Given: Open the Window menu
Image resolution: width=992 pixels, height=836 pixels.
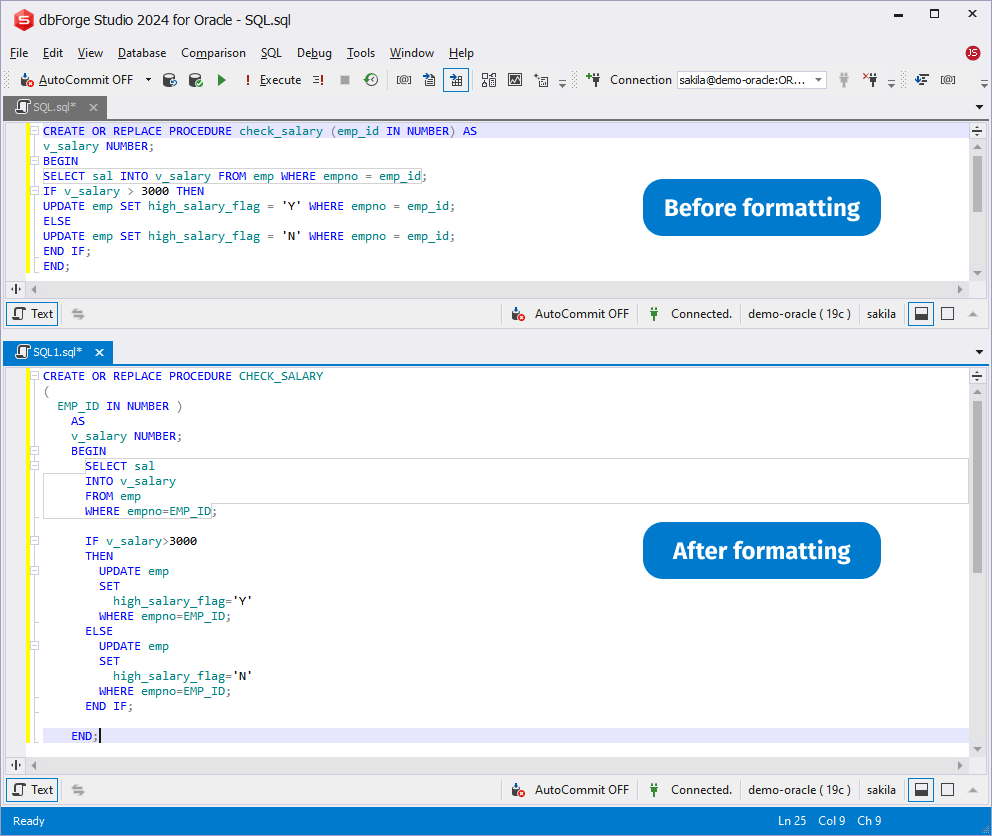Looking at the screenshot, I should pyautogui.click(x=412, y=53).
